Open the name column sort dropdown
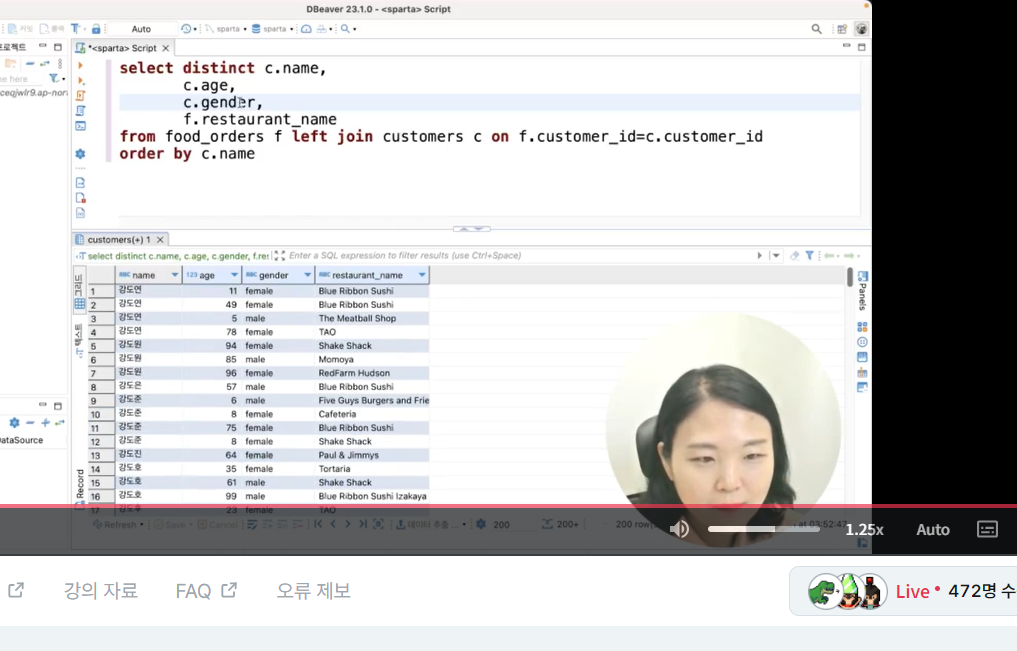The width and height of the screenshot is (1017, 651). pos(174,275)
